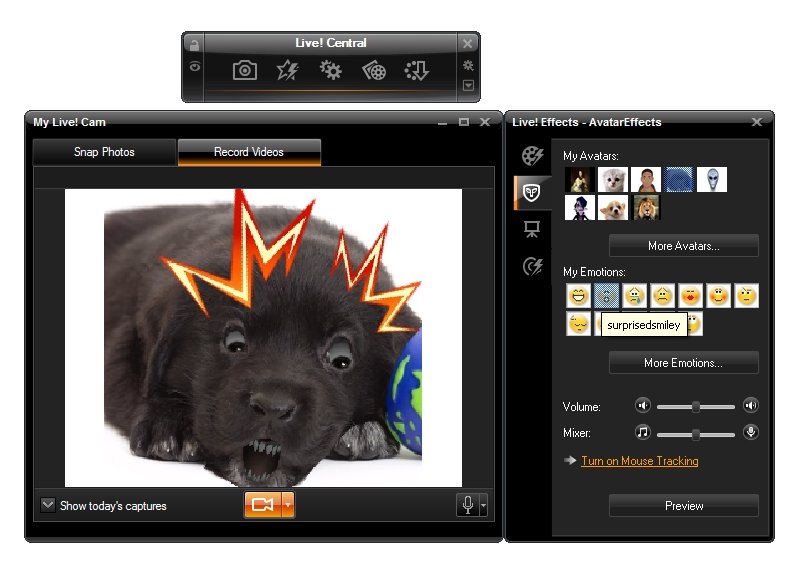Select the avatar mask effects sidebar icon
Viewport: 802px width, 572px height.
tap(532, 192)
